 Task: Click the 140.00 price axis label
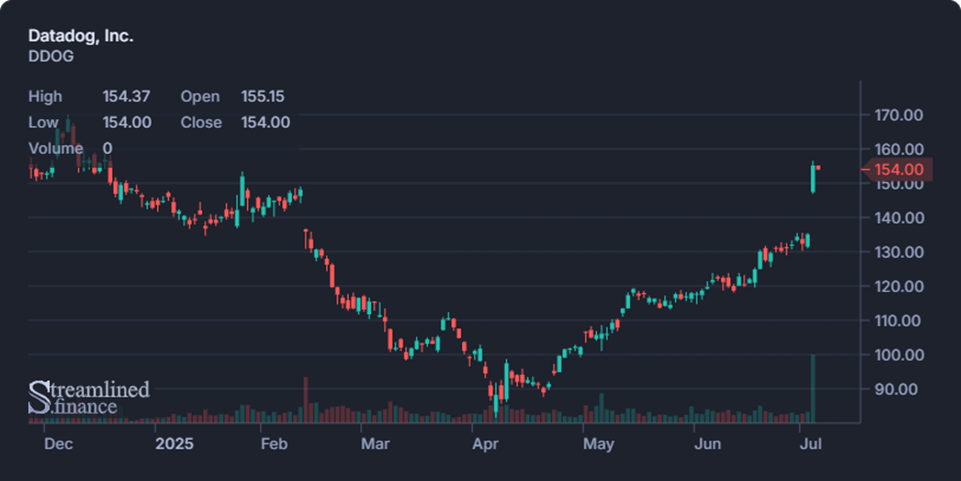pos(898,218)
